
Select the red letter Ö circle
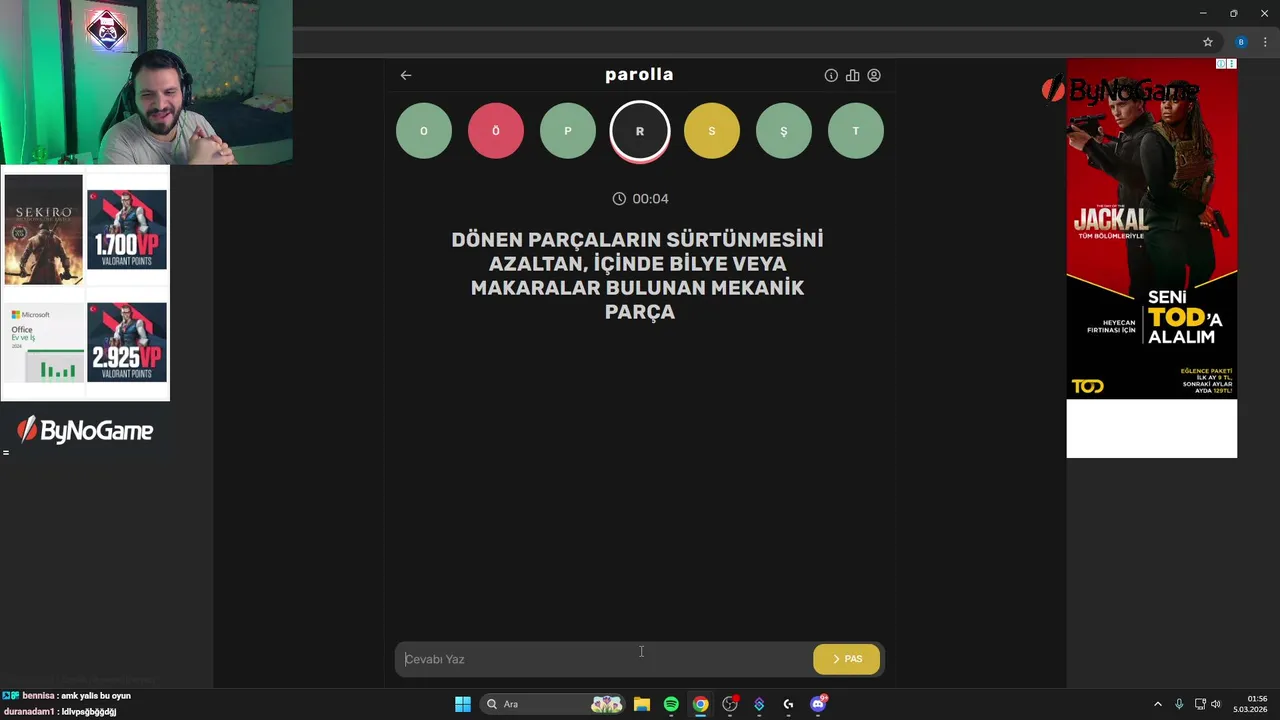click(496, 131)
